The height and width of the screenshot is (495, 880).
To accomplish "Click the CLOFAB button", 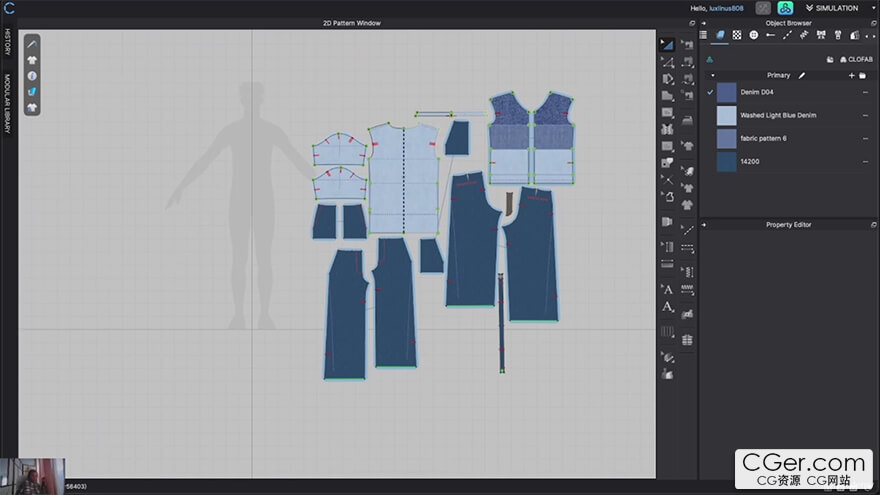I will click(854, 59).
